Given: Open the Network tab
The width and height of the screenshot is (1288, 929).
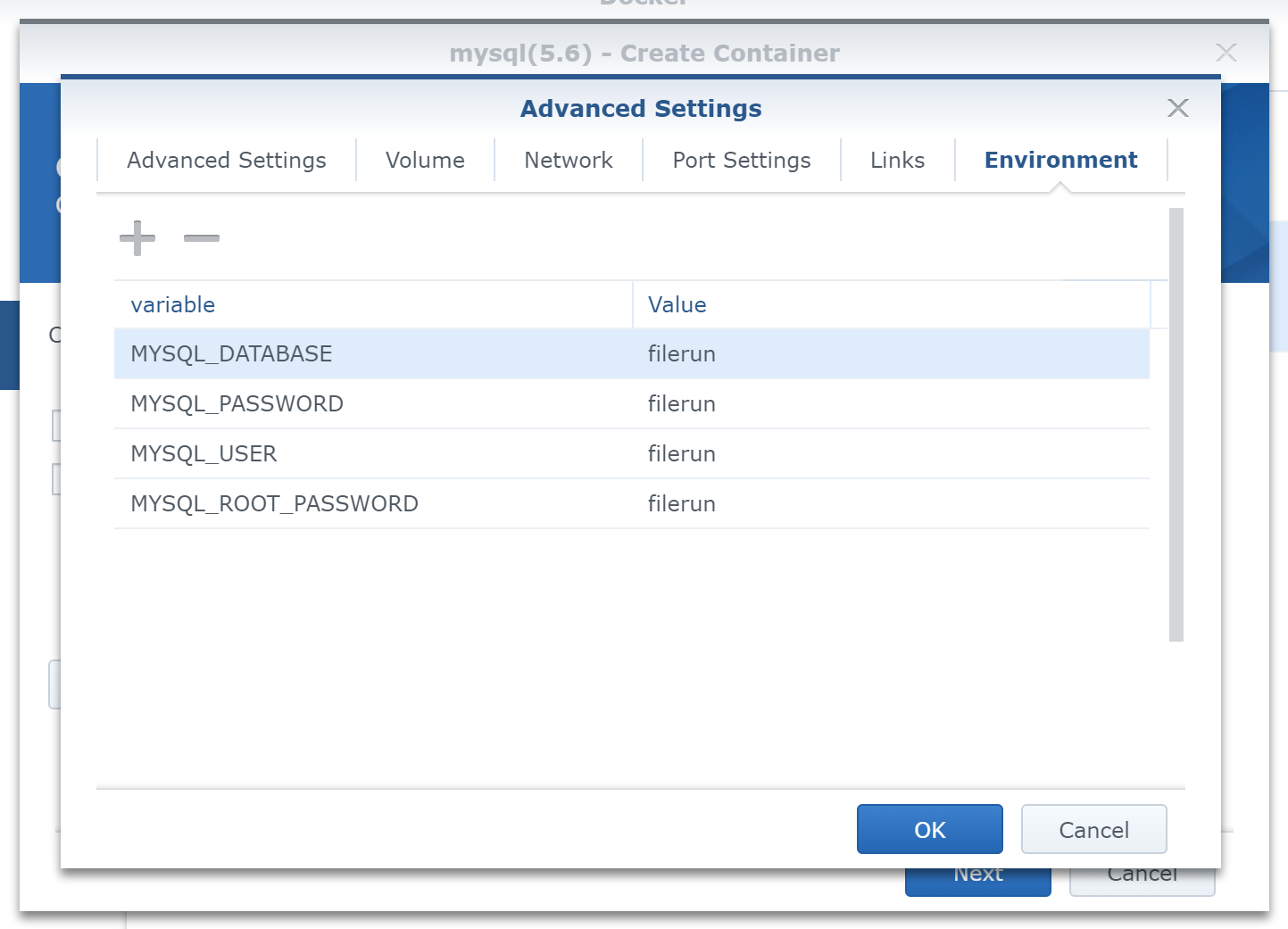Looking at the screenshot, I should (569, 161).
